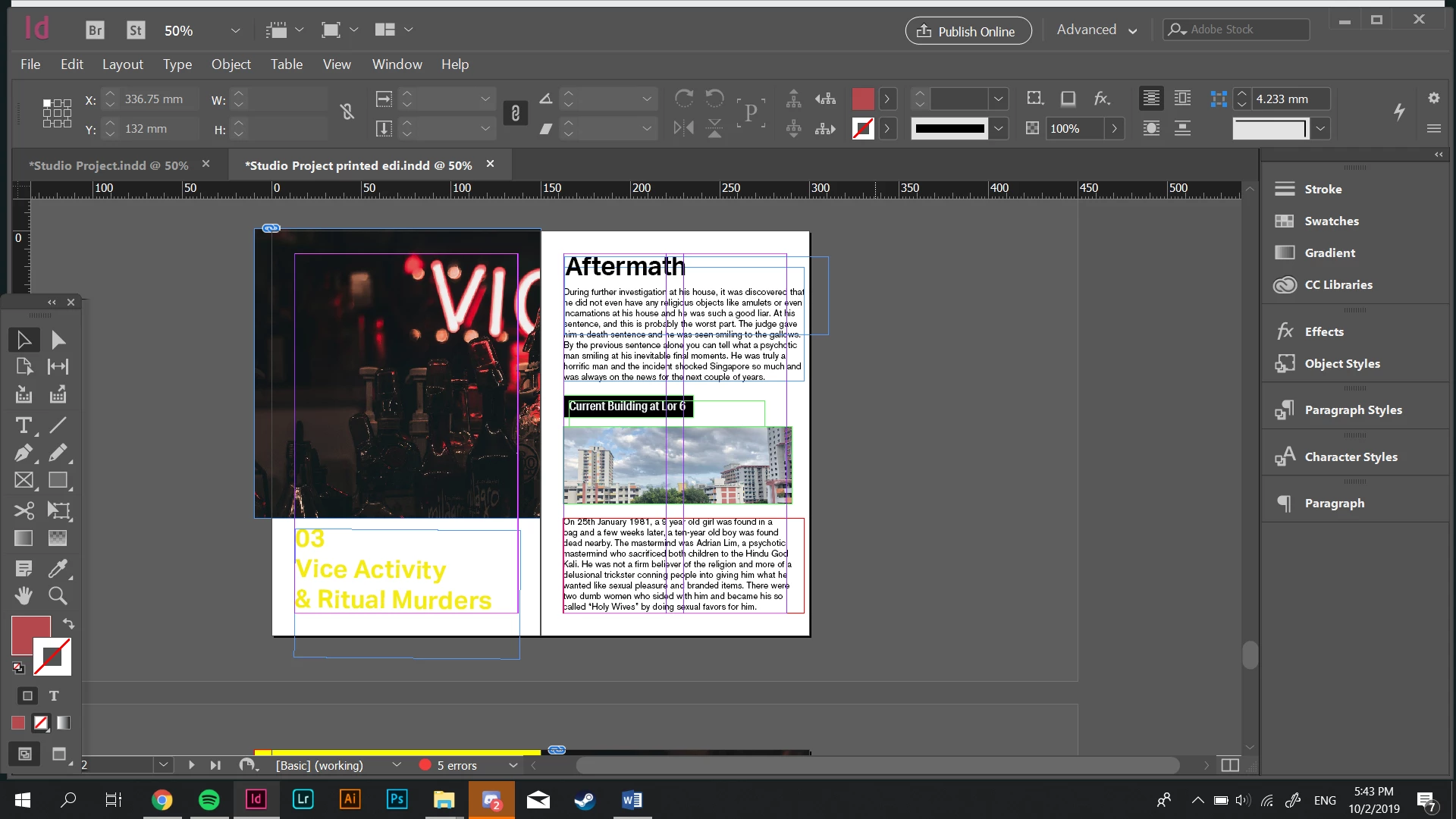Viewport: 1456px width, 819px height.
Task: Click the red fill color swatch
Action: click(30, 635)
